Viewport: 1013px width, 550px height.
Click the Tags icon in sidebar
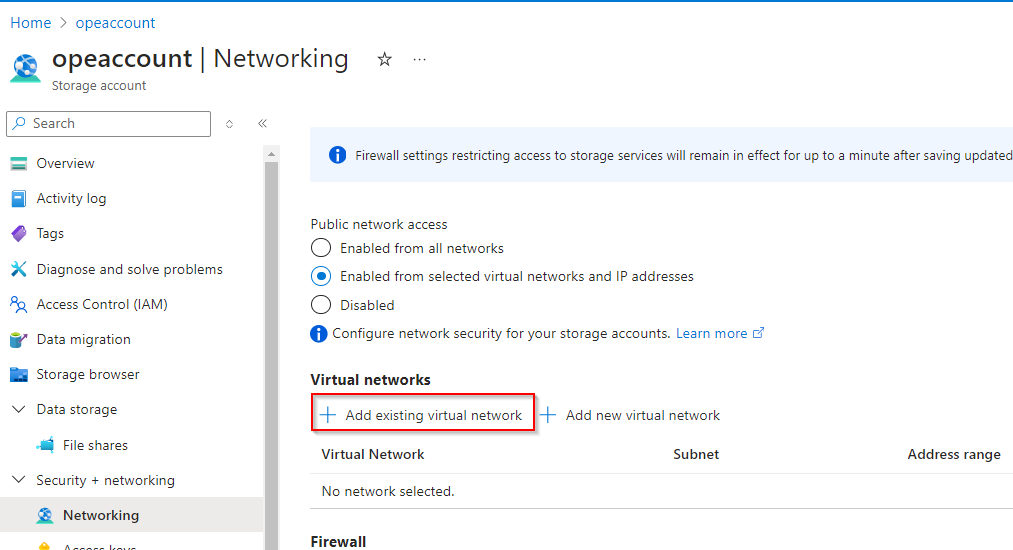coord(18,234)
